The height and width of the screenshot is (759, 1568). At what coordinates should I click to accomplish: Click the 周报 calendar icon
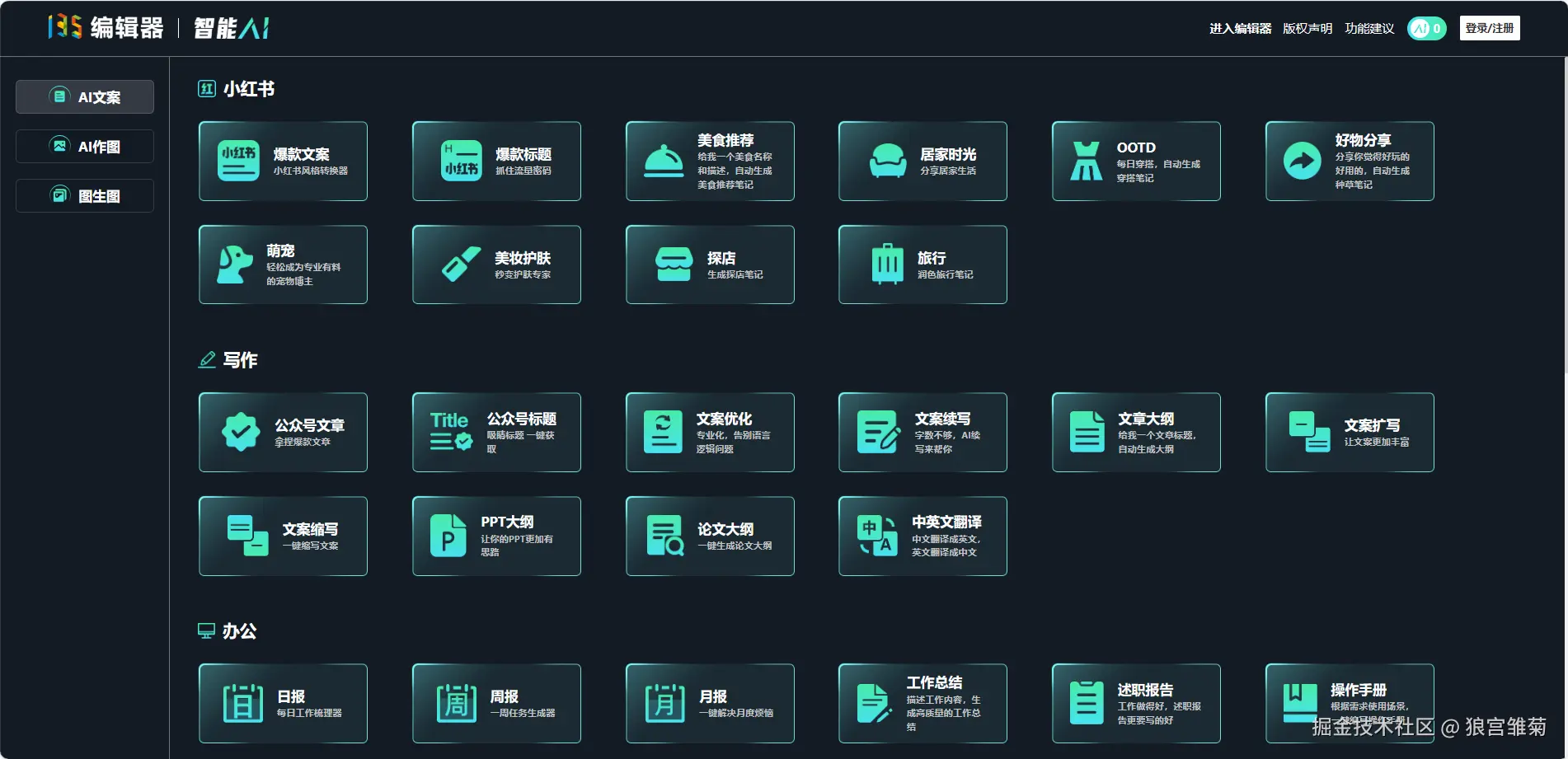456,704
